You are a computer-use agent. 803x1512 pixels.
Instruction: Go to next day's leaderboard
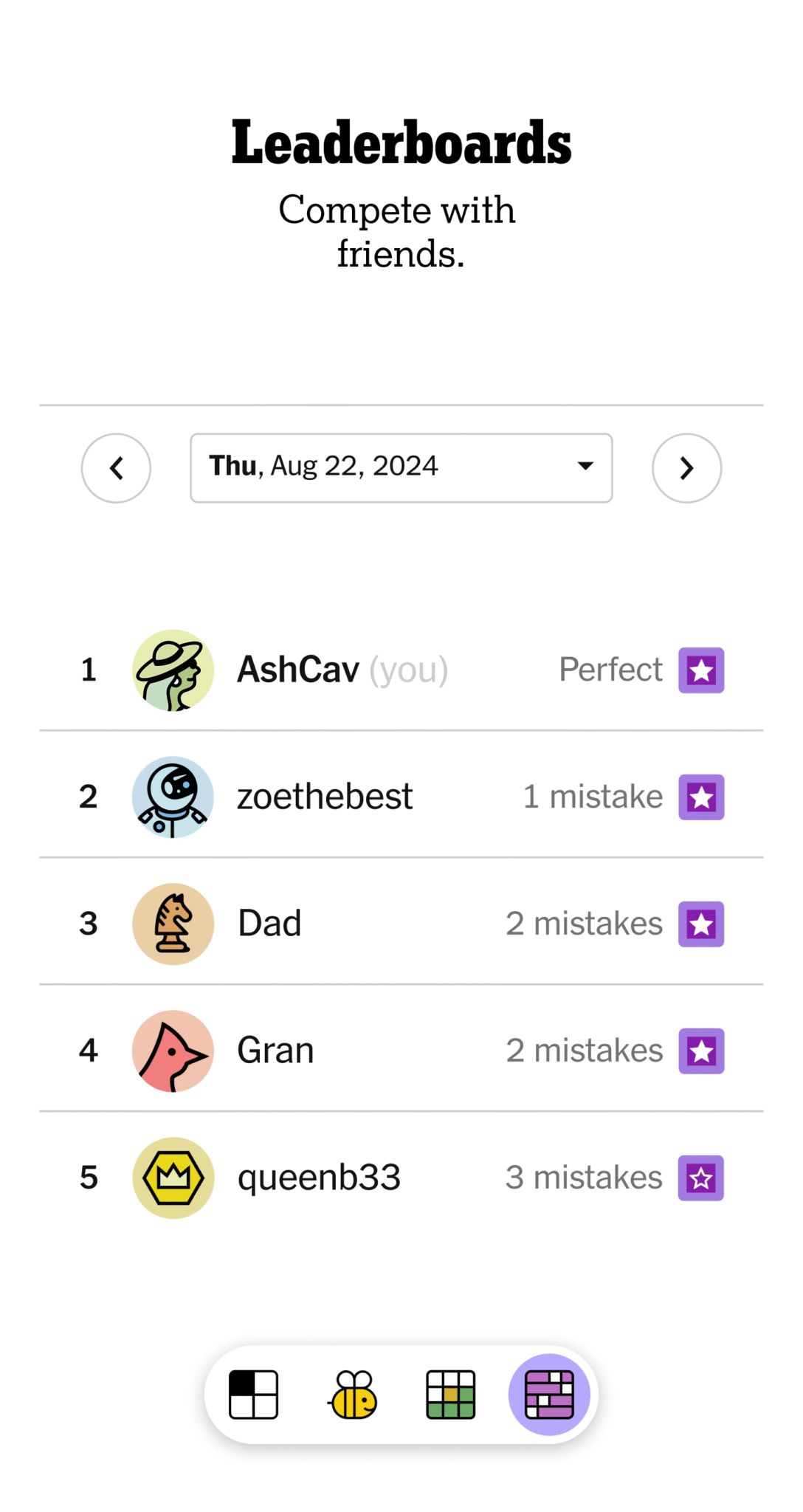686,468
